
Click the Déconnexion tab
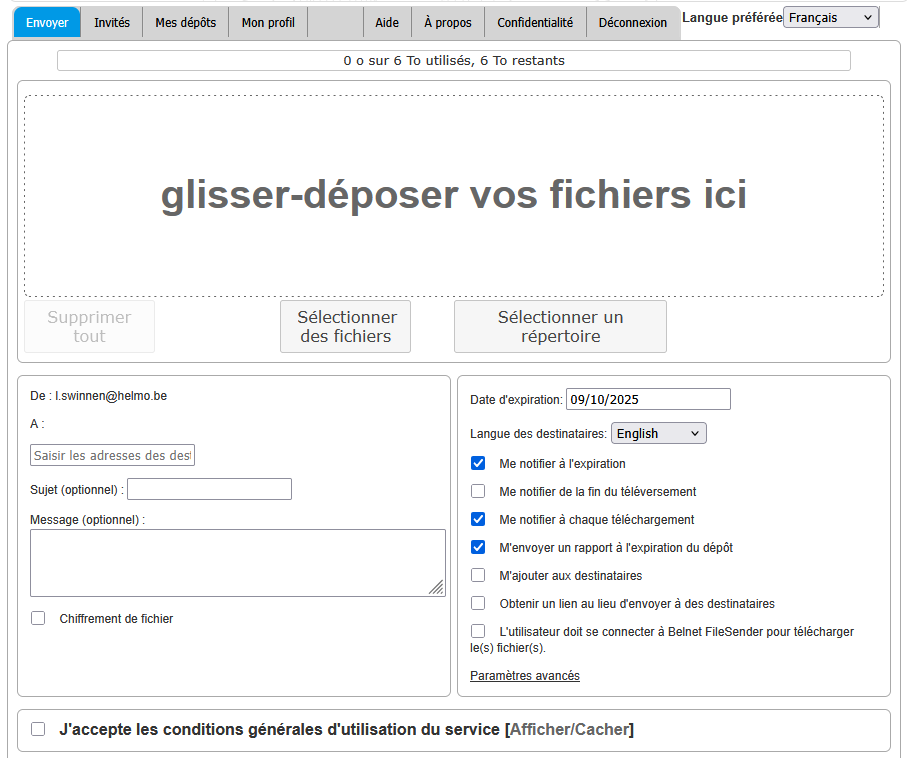632,22
